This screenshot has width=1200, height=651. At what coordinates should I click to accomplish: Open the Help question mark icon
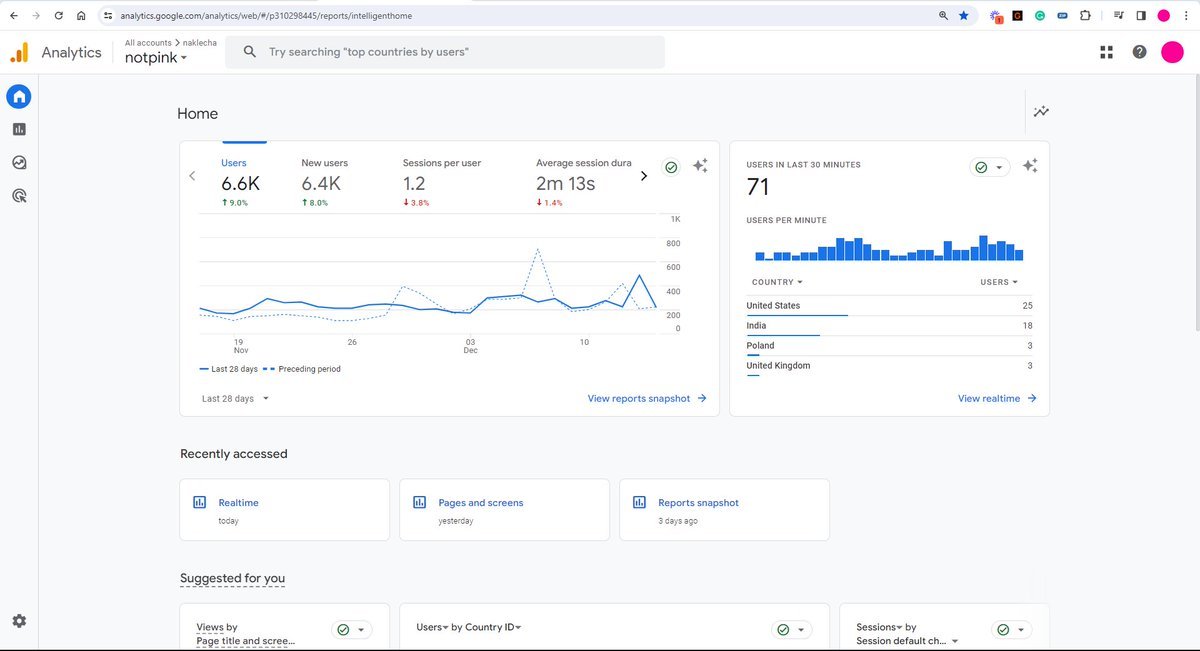1139,52
